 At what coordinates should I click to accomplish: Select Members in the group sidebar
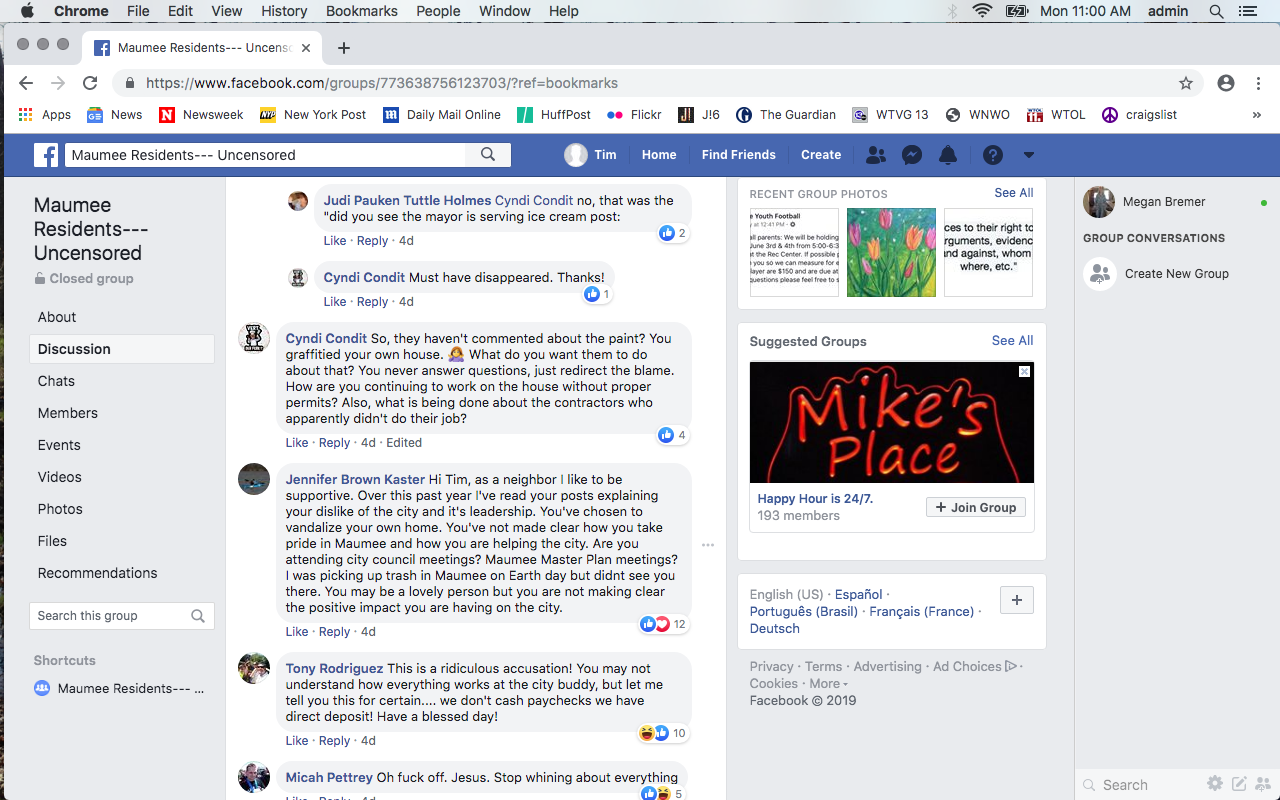(x=68, y=413)
